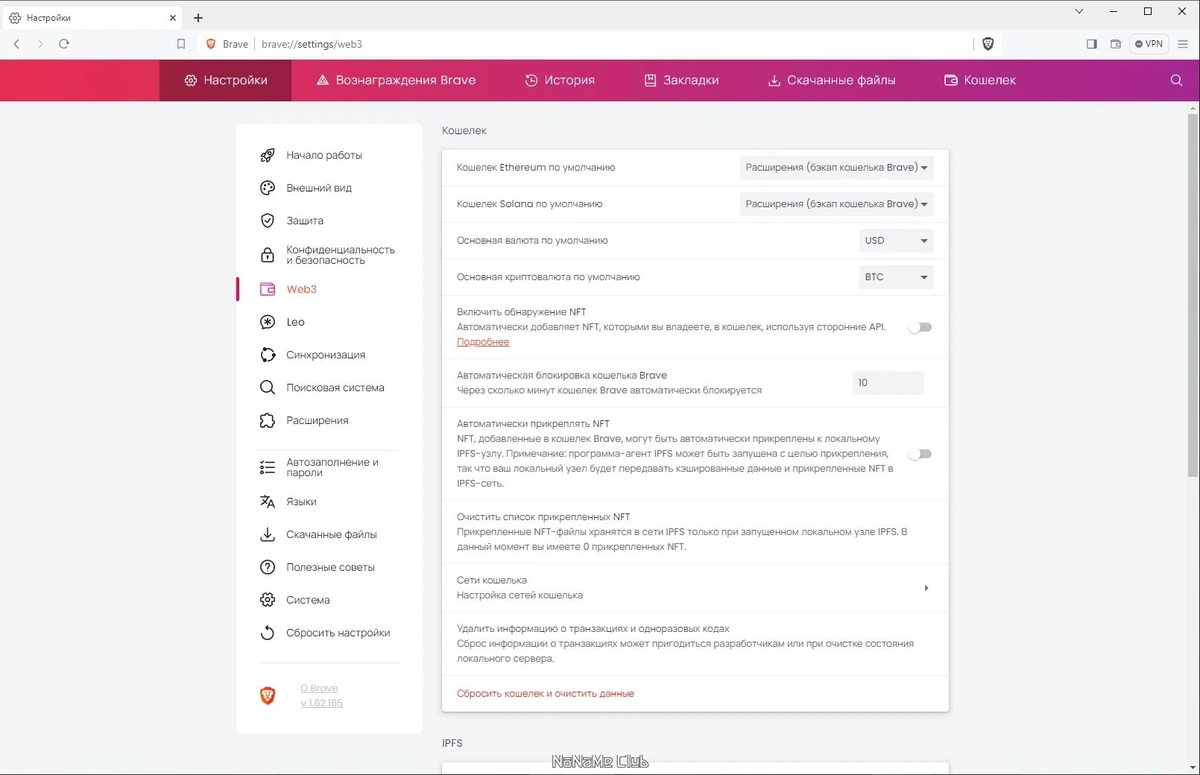Screen dimensions: 1200x775
Task: Open the browser hamburger menu
Action: (x=1182, y=44)
